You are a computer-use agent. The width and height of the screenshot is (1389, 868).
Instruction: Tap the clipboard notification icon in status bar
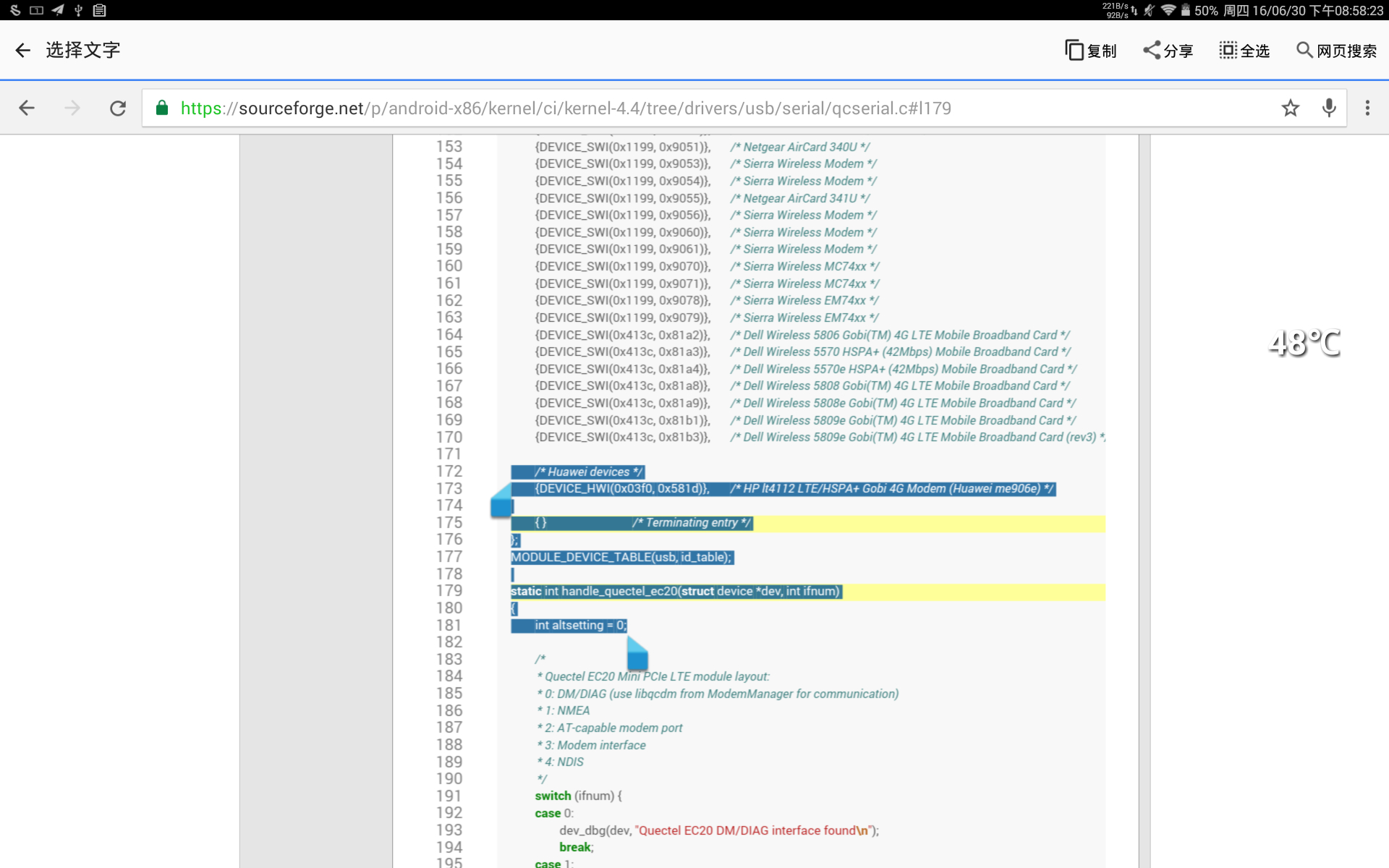point(100,10)
